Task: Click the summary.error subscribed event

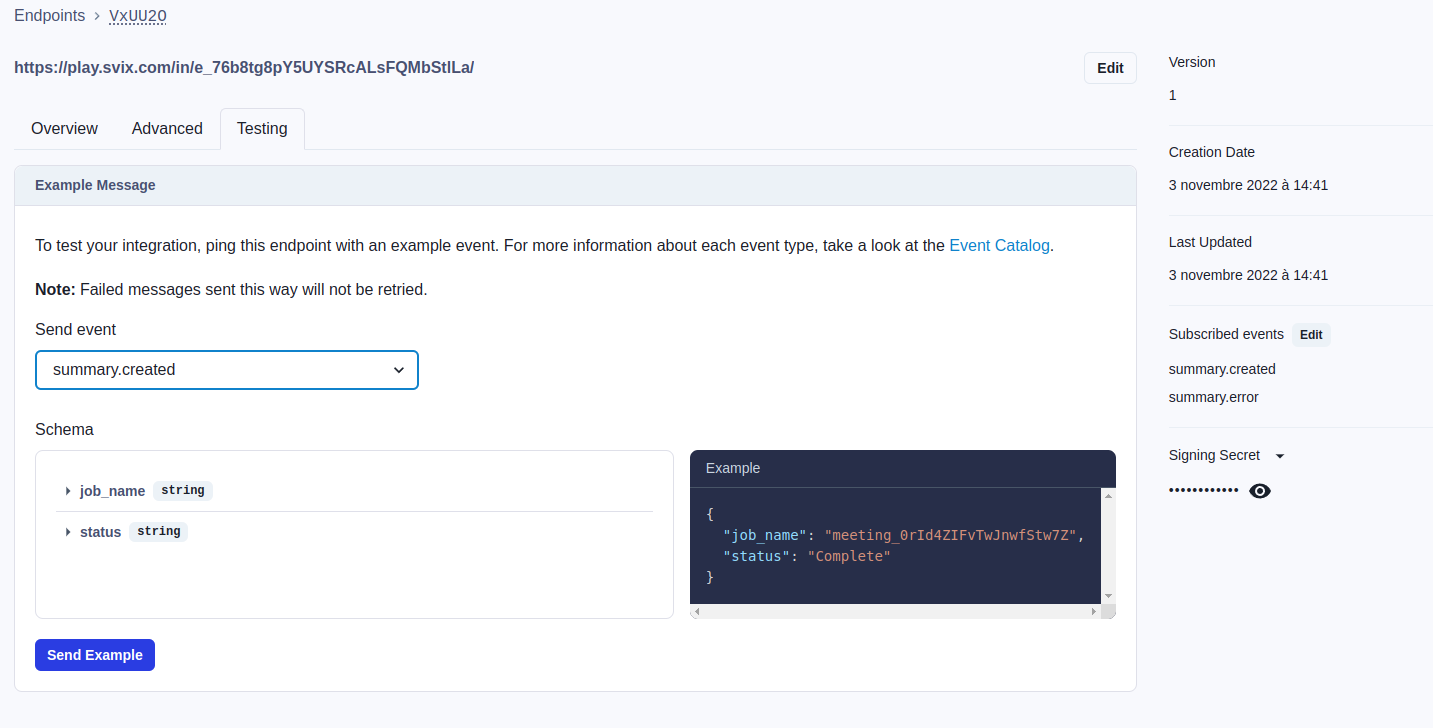Action: (1214, 397)
